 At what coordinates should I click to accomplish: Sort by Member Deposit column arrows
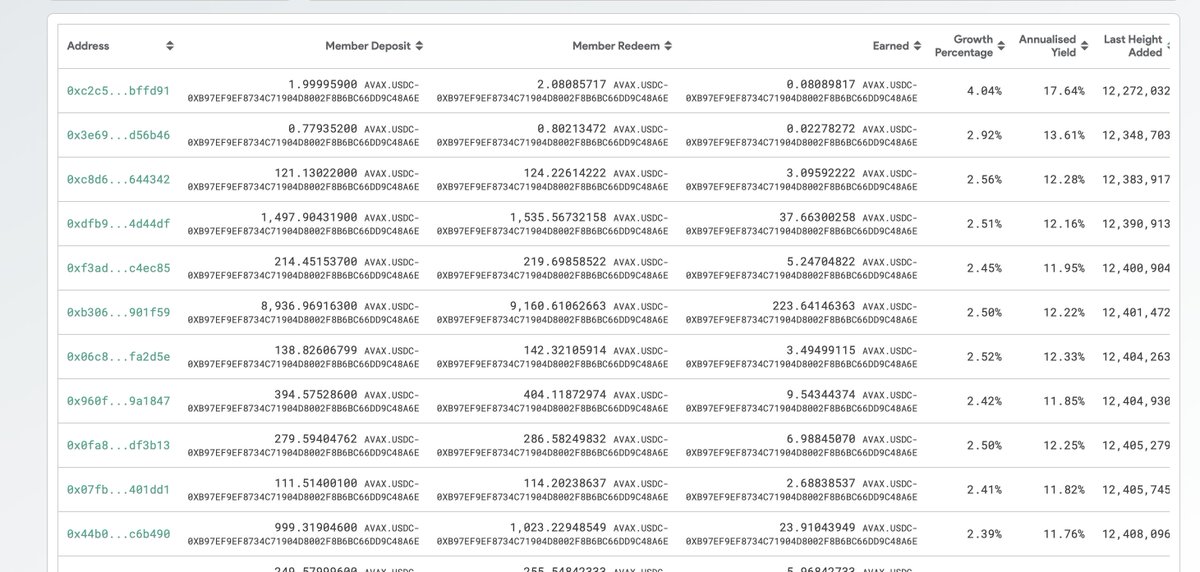419,46
